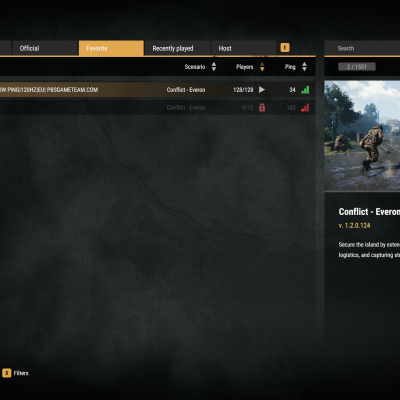Click the Players column header label

245,67
